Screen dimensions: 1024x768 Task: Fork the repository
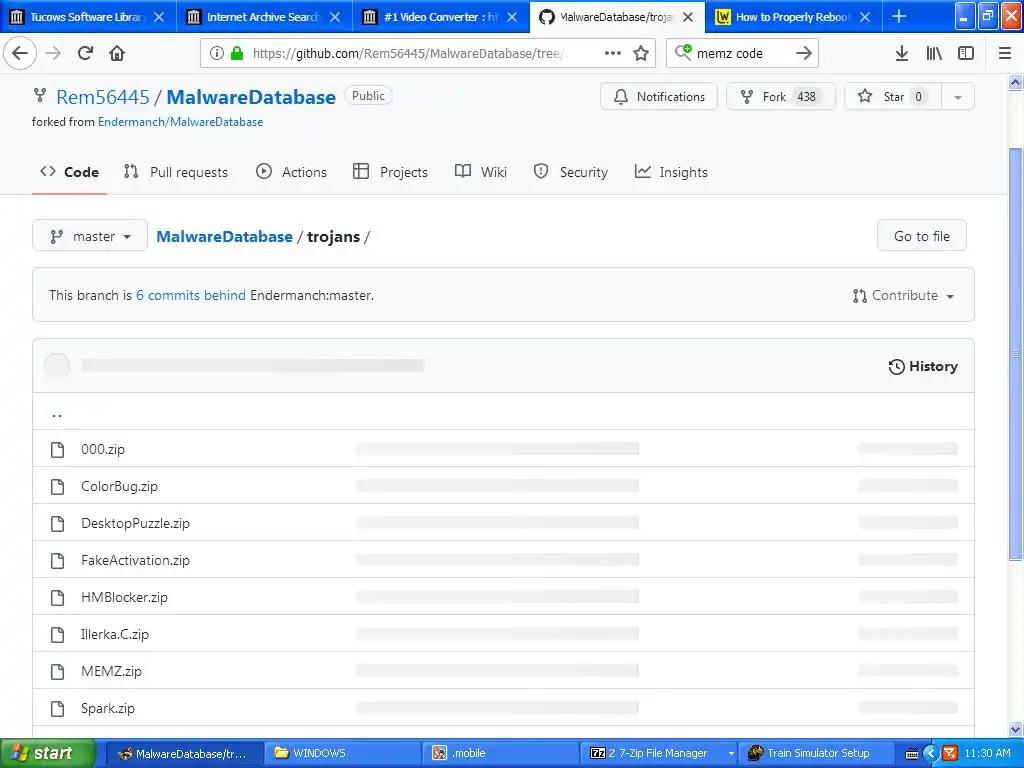pyautogui.click(x=780, y=97)
